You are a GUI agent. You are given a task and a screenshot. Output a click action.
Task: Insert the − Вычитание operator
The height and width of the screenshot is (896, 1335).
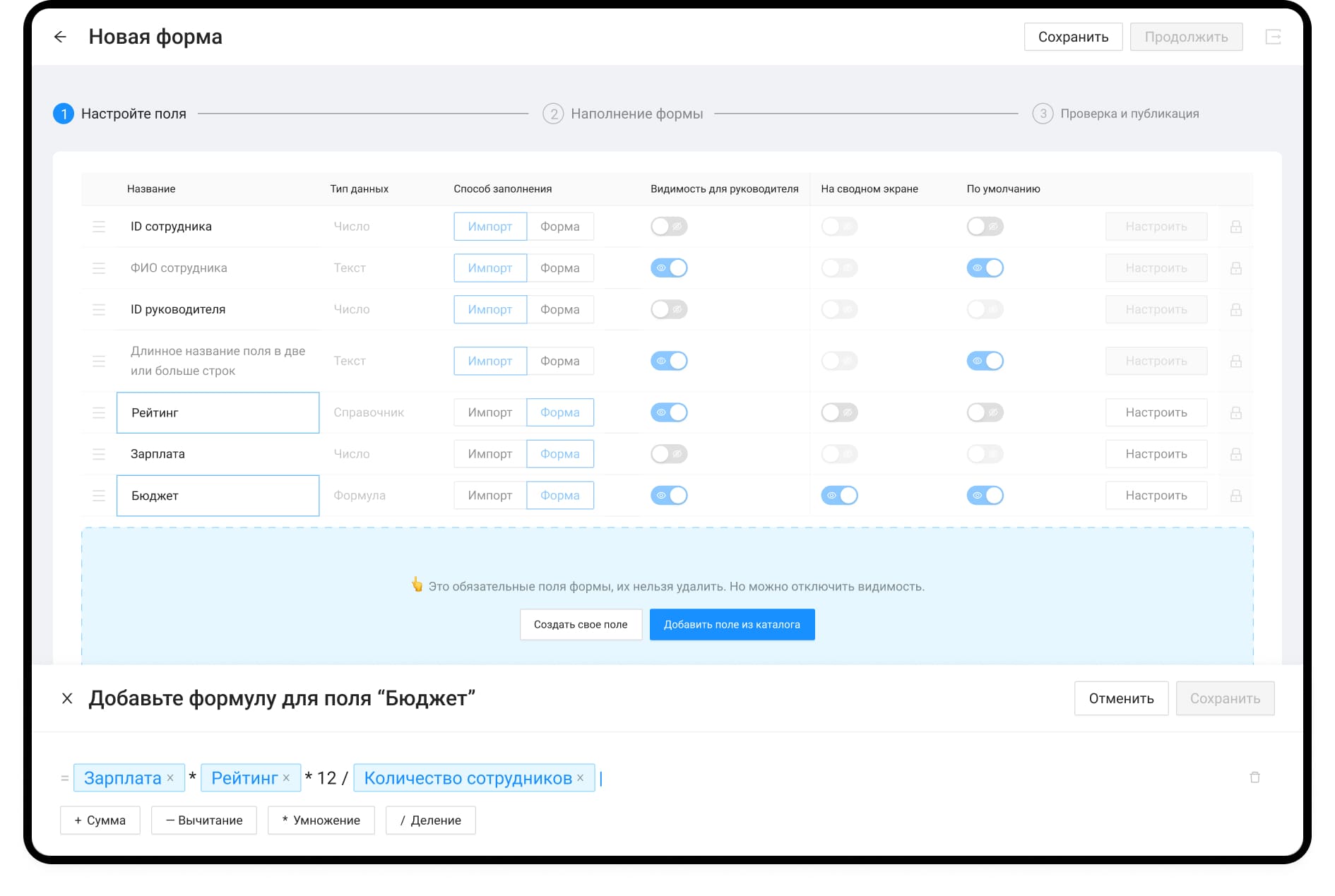point(204,820)
